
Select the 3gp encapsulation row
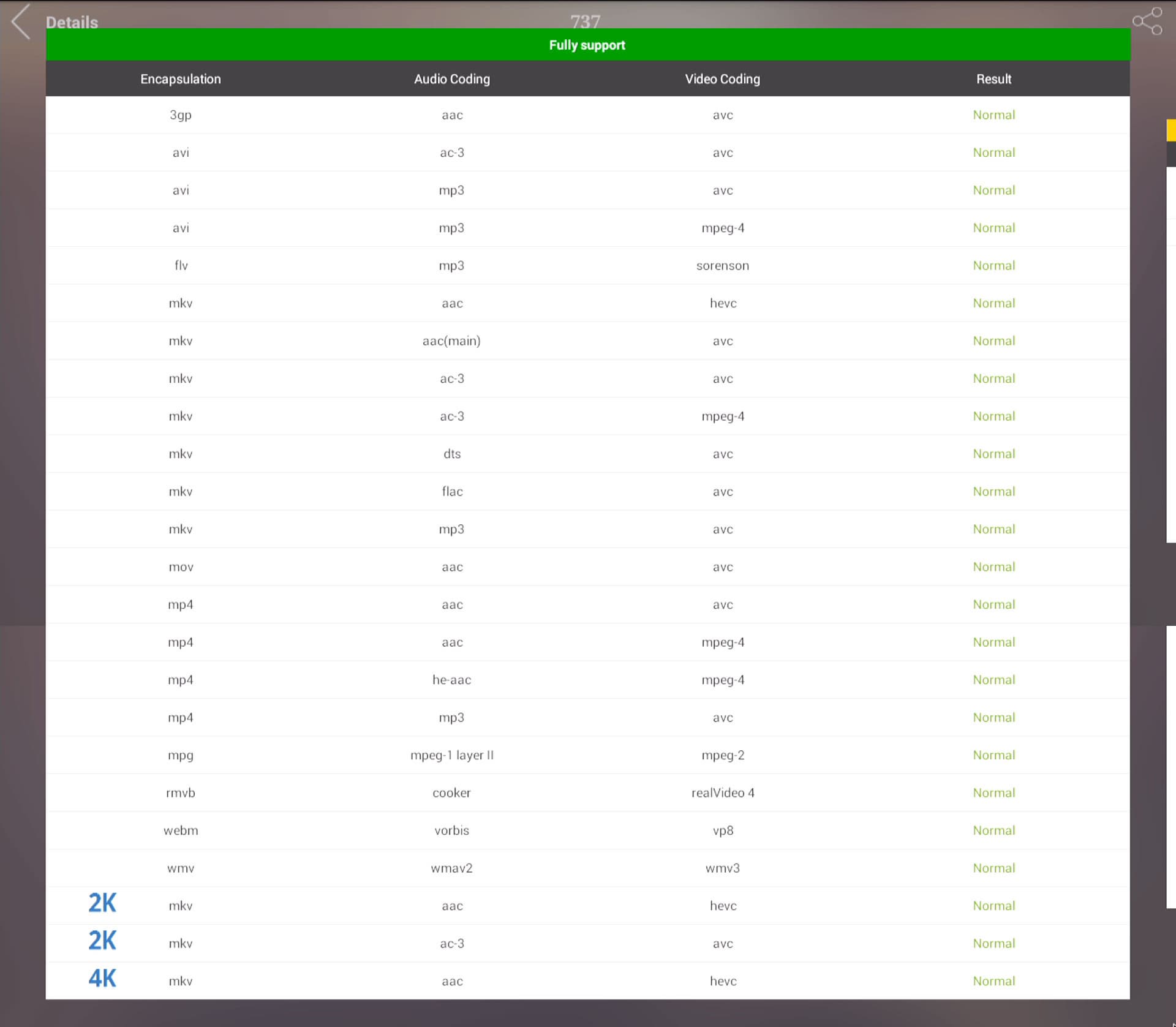click(x=181, y=115)
